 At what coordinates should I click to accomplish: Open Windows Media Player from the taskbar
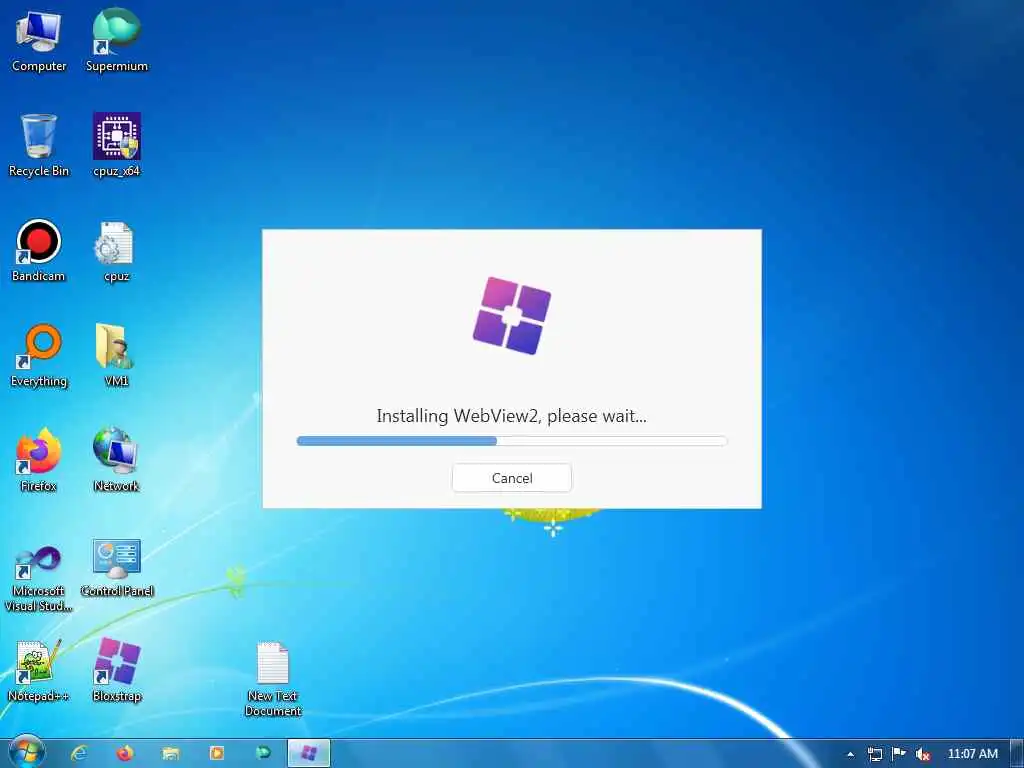point(216,754)
